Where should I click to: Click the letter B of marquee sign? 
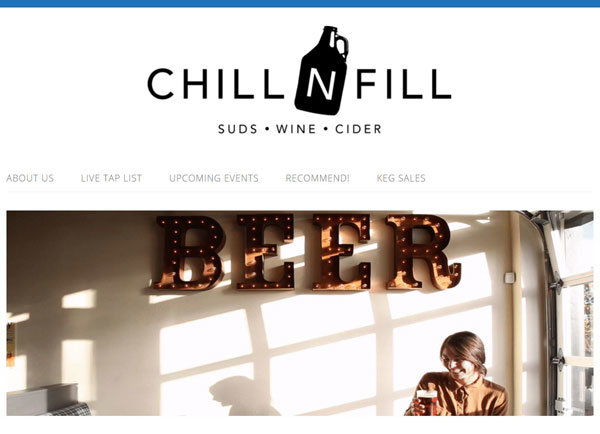tap(189, 253)
